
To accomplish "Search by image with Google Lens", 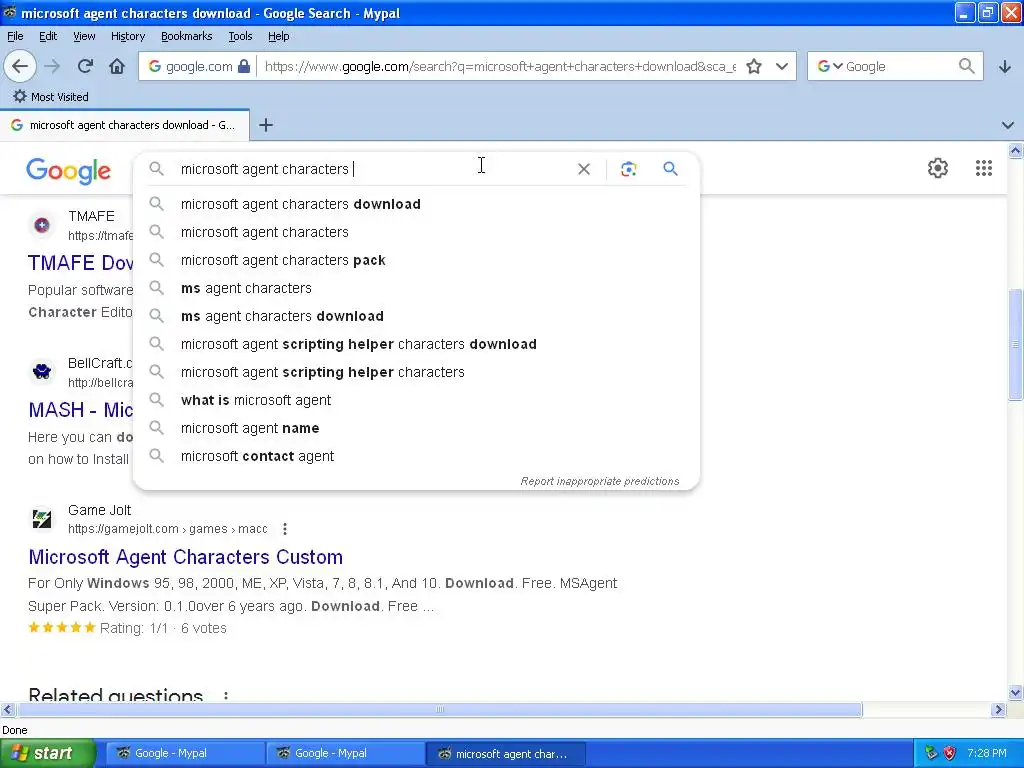I will pos(628,169).
